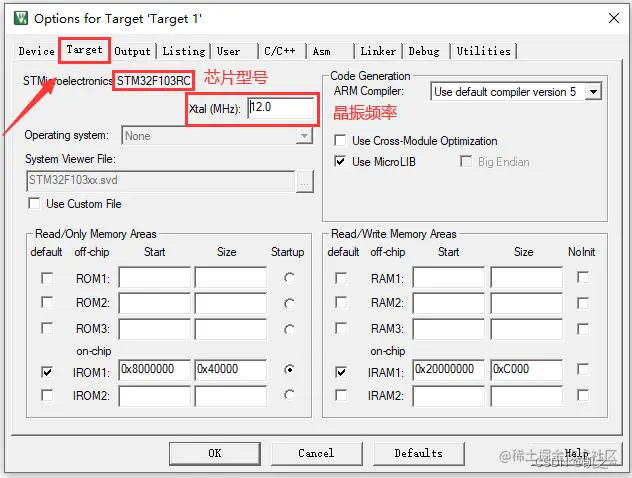Viewport: 632px width, 478px height.
Task: Click the ROM2 Start field
Action: tap(154, 303)
